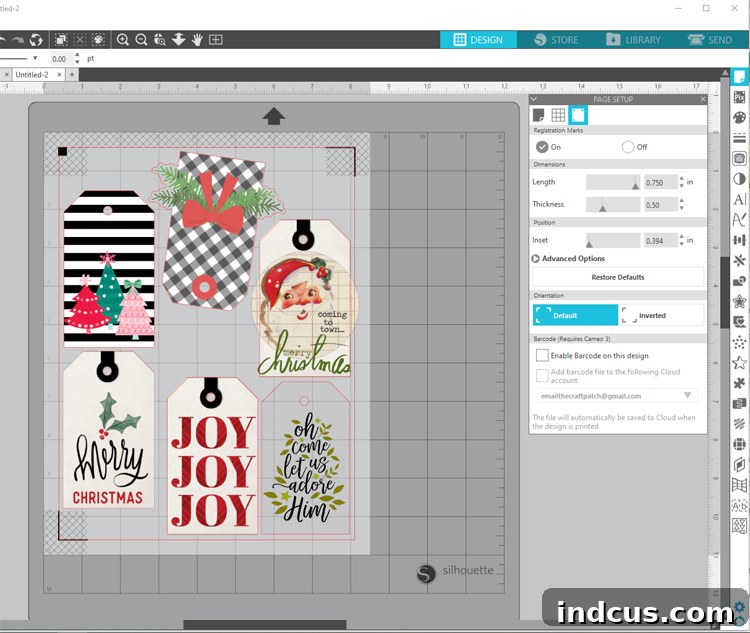Increase line thickness pt stepper
The image size is (750, 633).
(x=77, y=56)
